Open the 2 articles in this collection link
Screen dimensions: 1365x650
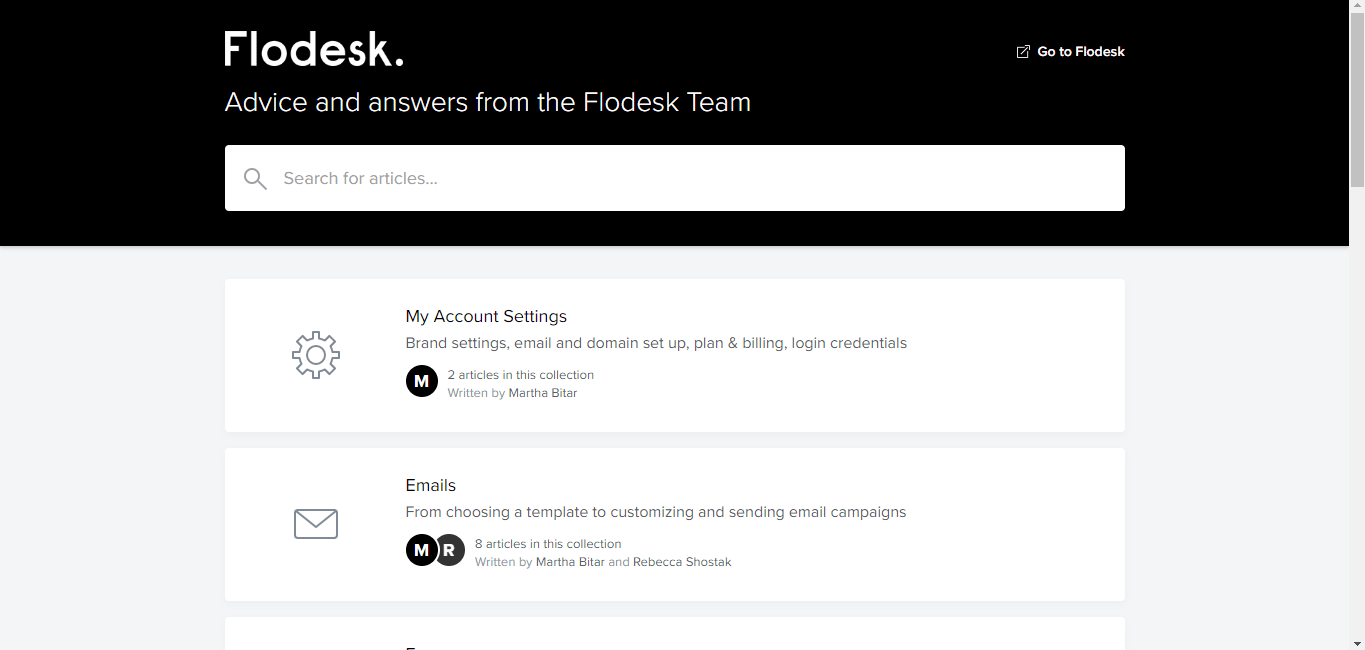(520, 374)
